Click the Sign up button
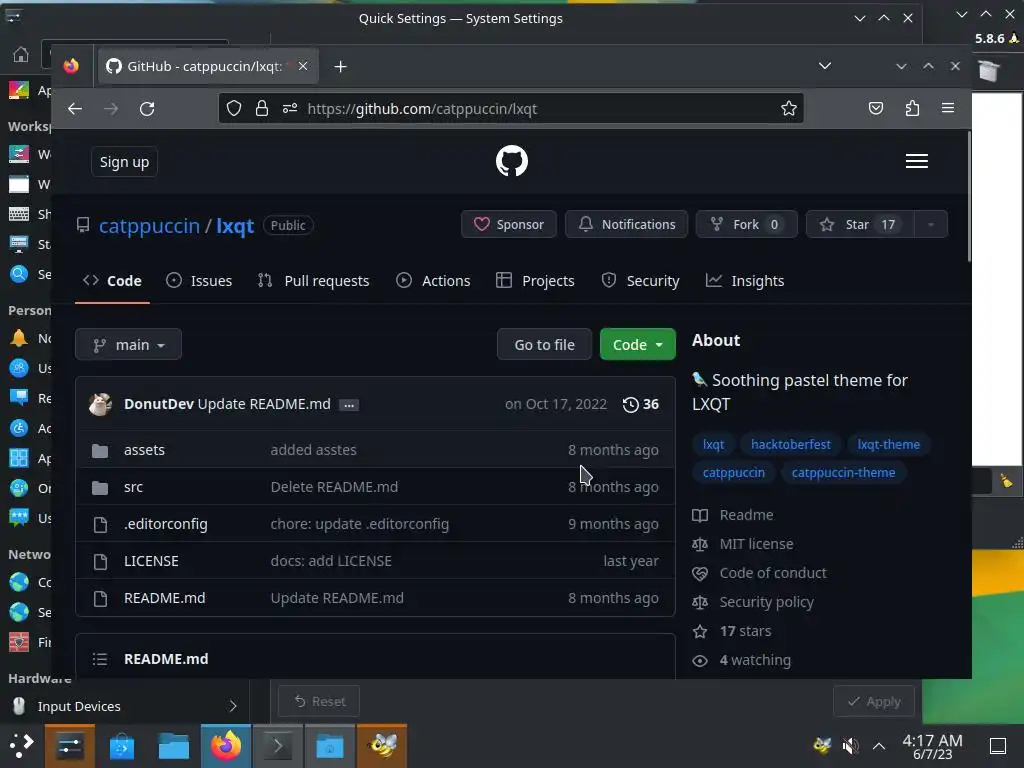The width and height of the screenshot is (1024, 768). click(124, 162)
